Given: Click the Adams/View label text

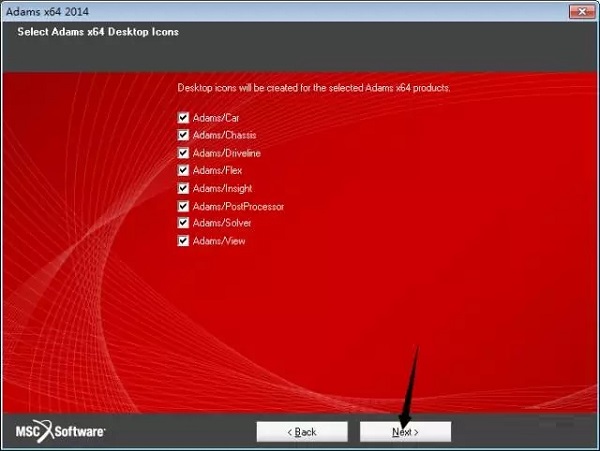Looking at the screenshot, I should (x=219, y=241).
